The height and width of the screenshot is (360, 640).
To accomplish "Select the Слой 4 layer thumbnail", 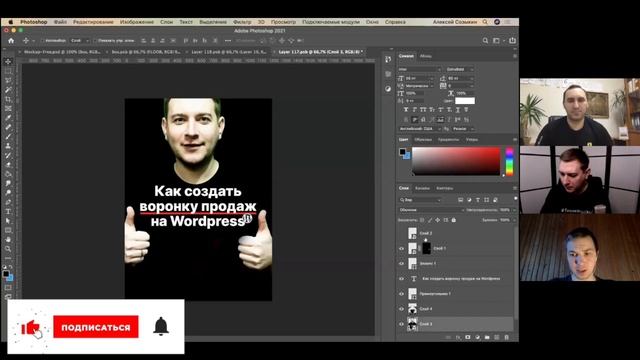I will click(x=412, y=309).
